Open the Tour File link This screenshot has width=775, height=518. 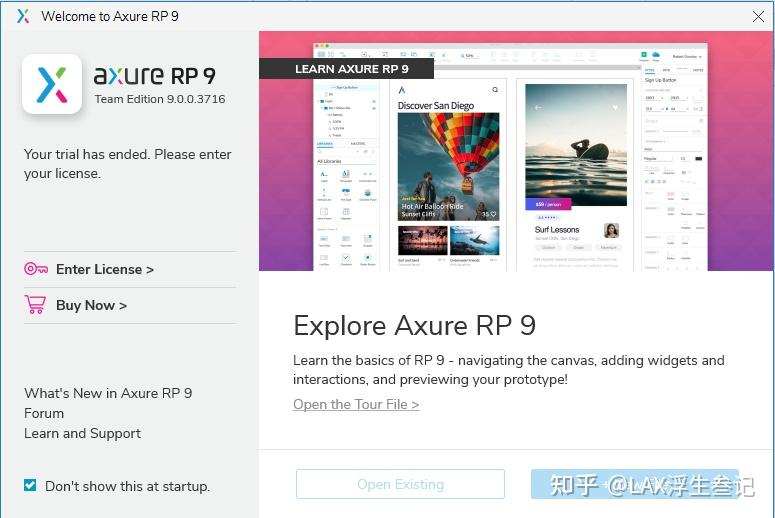pos(356,404)
